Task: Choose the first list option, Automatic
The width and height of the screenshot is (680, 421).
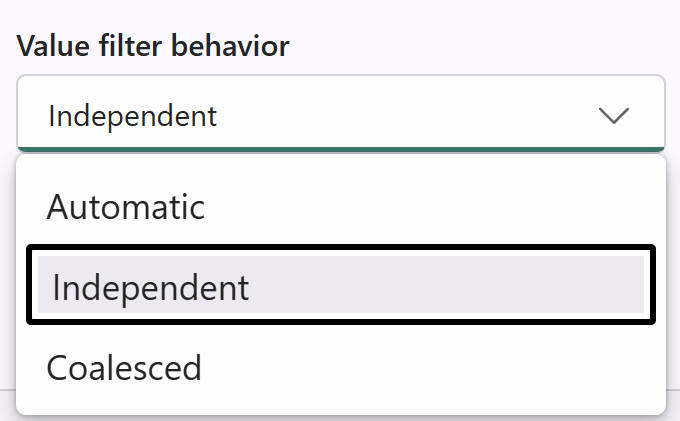Action: coord(126,207)
